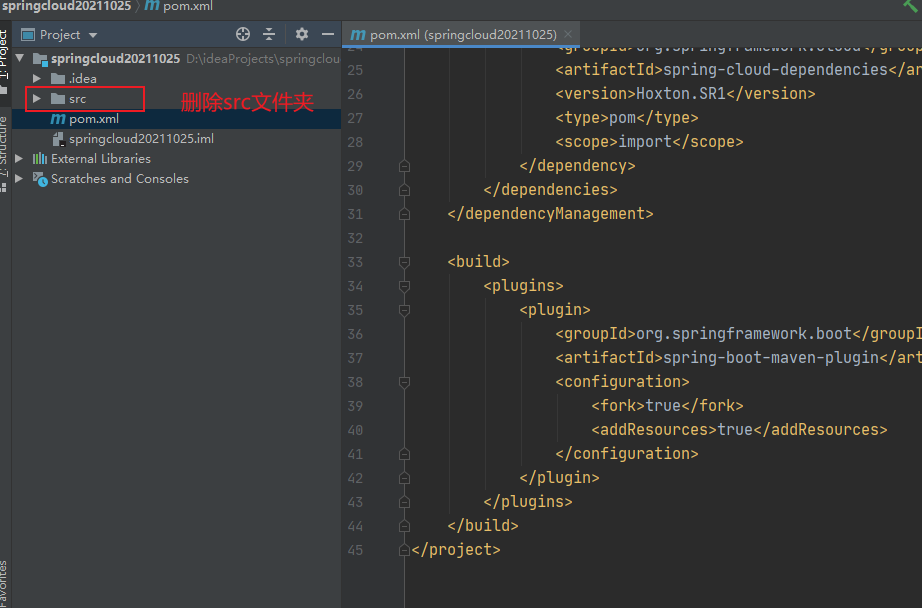Click the Hoxton.SR1 version text
This screenshot has height=608, width=922.
(x=681, y=93)
